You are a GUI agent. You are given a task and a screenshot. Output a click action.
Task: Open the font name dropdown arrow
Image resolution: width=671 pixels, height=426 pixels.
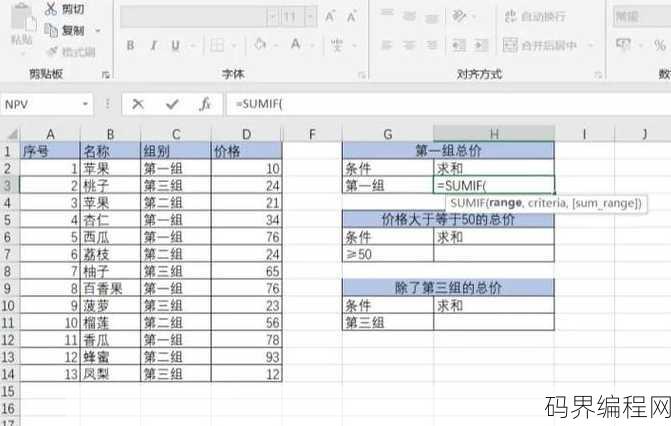click(x=273, y=17)
